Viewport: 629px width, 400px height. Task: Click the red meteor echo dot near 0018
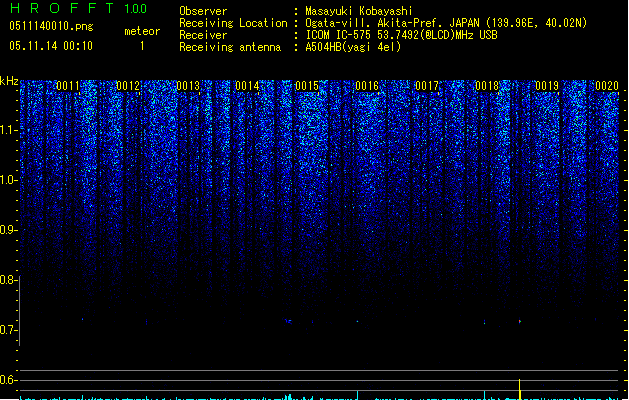tap(520, 321)
